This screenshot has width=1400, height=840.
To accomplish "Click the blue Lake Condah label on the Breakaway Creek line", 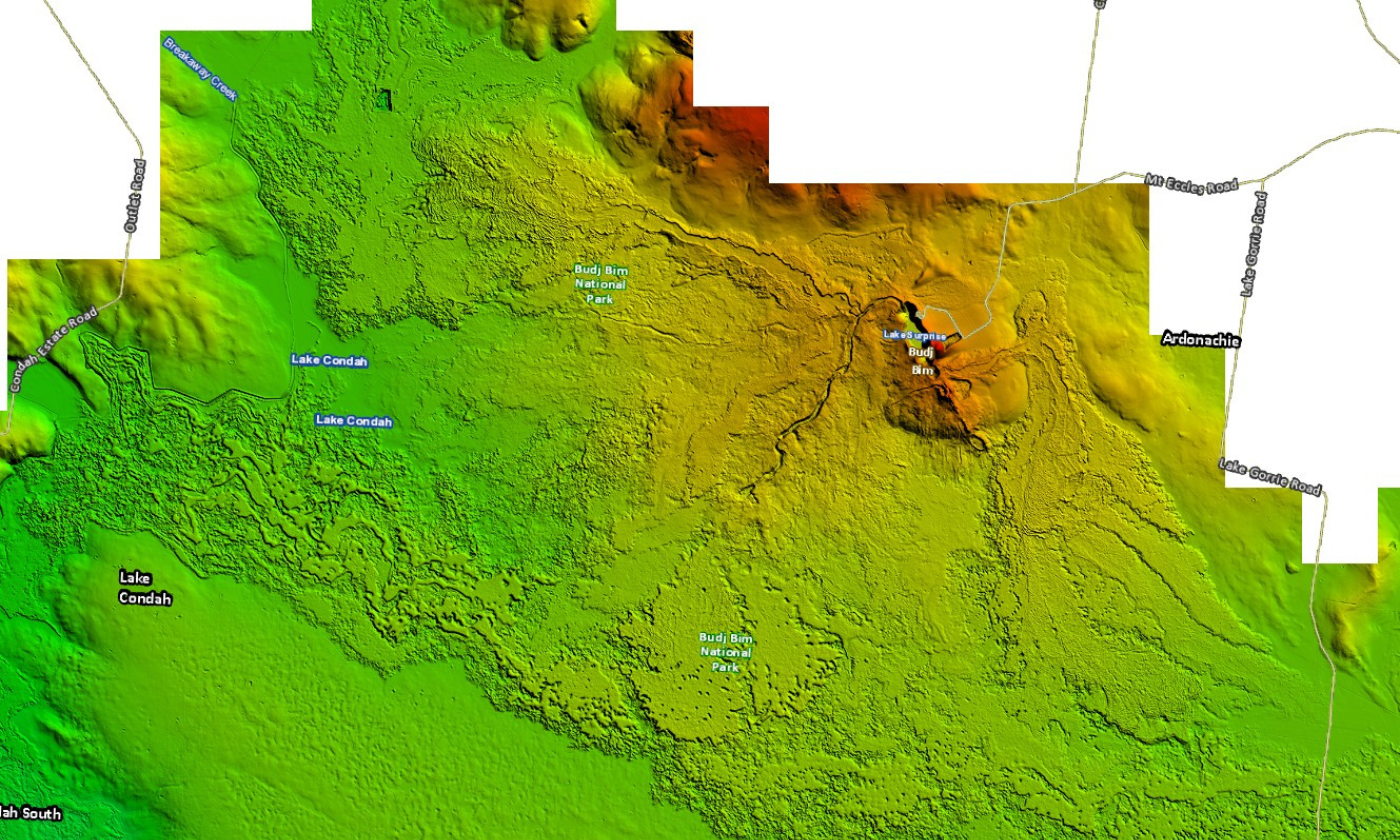I will pos(330,360).
